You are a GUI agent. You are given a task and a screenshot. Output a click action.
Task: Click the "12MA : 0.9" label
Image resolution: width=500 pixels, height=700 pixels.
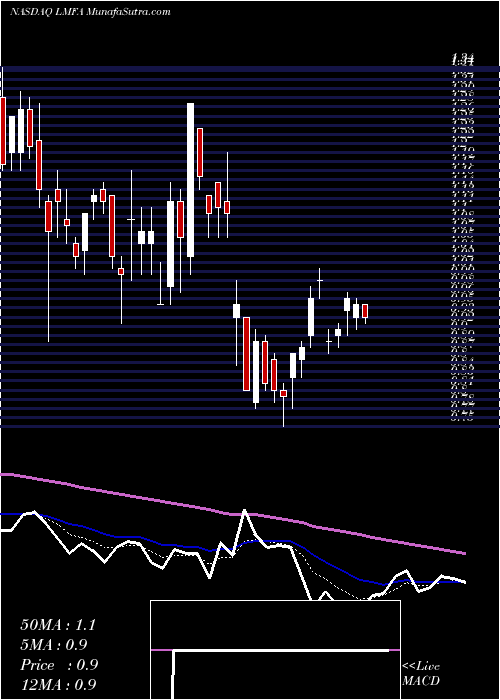pos(58,685)
